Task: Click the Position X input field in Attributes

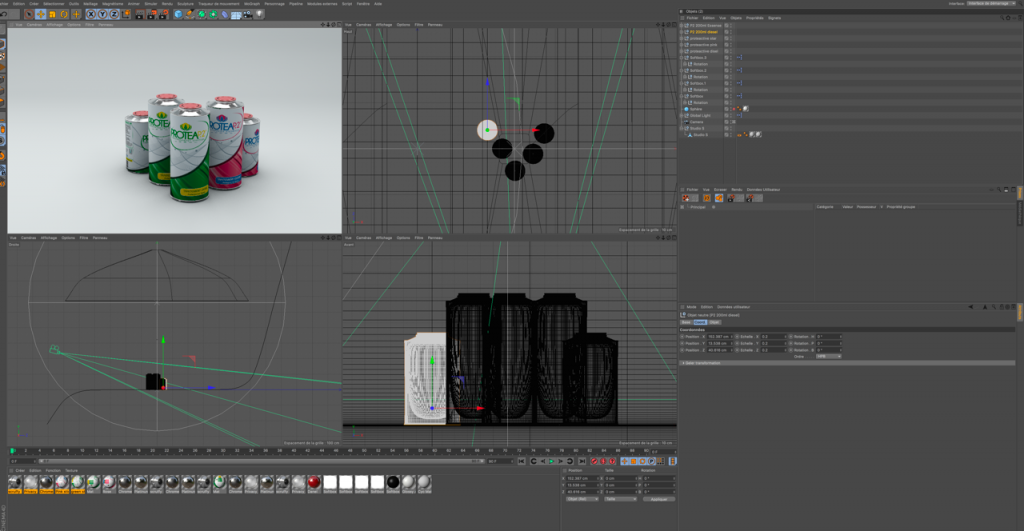Action: tap(720, 336)
